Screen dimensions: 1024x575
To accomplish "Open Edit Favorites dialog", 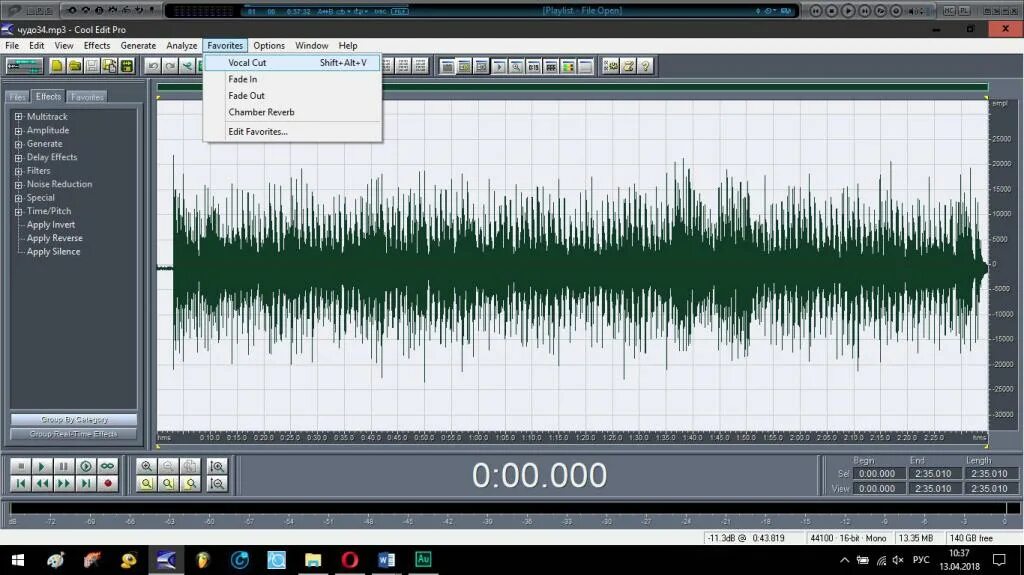I will (x=293, y=131).
